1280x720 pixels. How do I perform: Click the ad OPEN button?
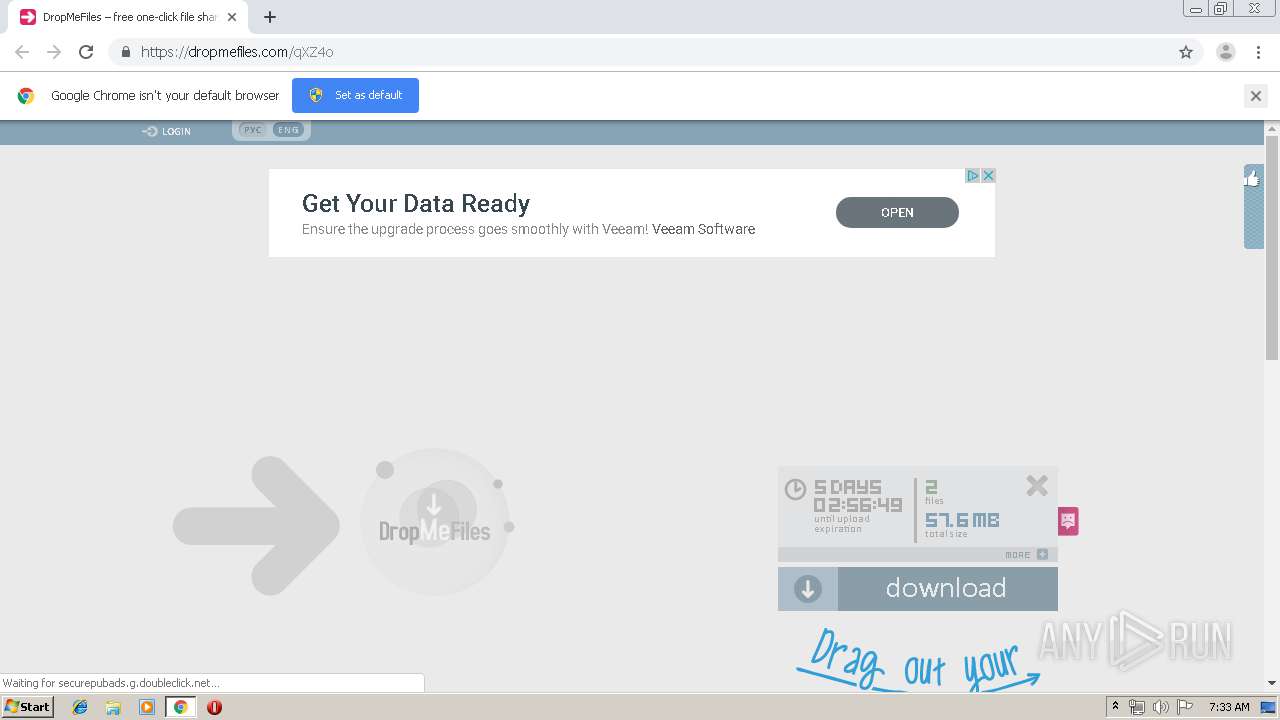[897, 212]
